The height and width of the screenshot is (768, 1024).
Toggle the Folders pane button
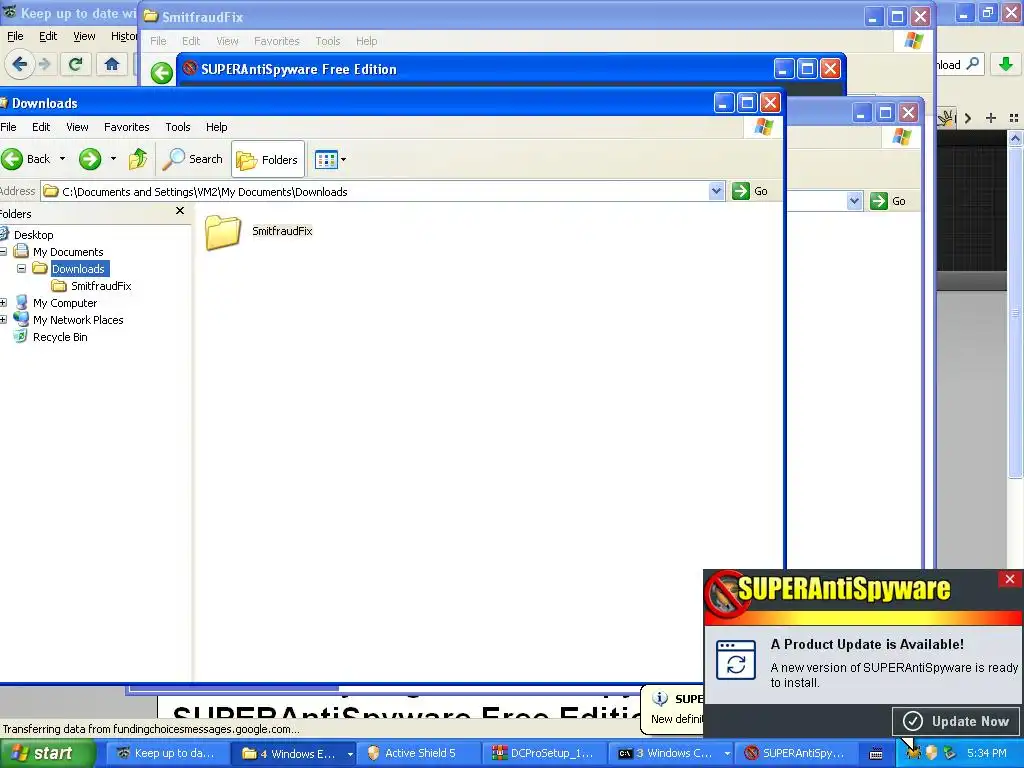(x=268, y=159)
